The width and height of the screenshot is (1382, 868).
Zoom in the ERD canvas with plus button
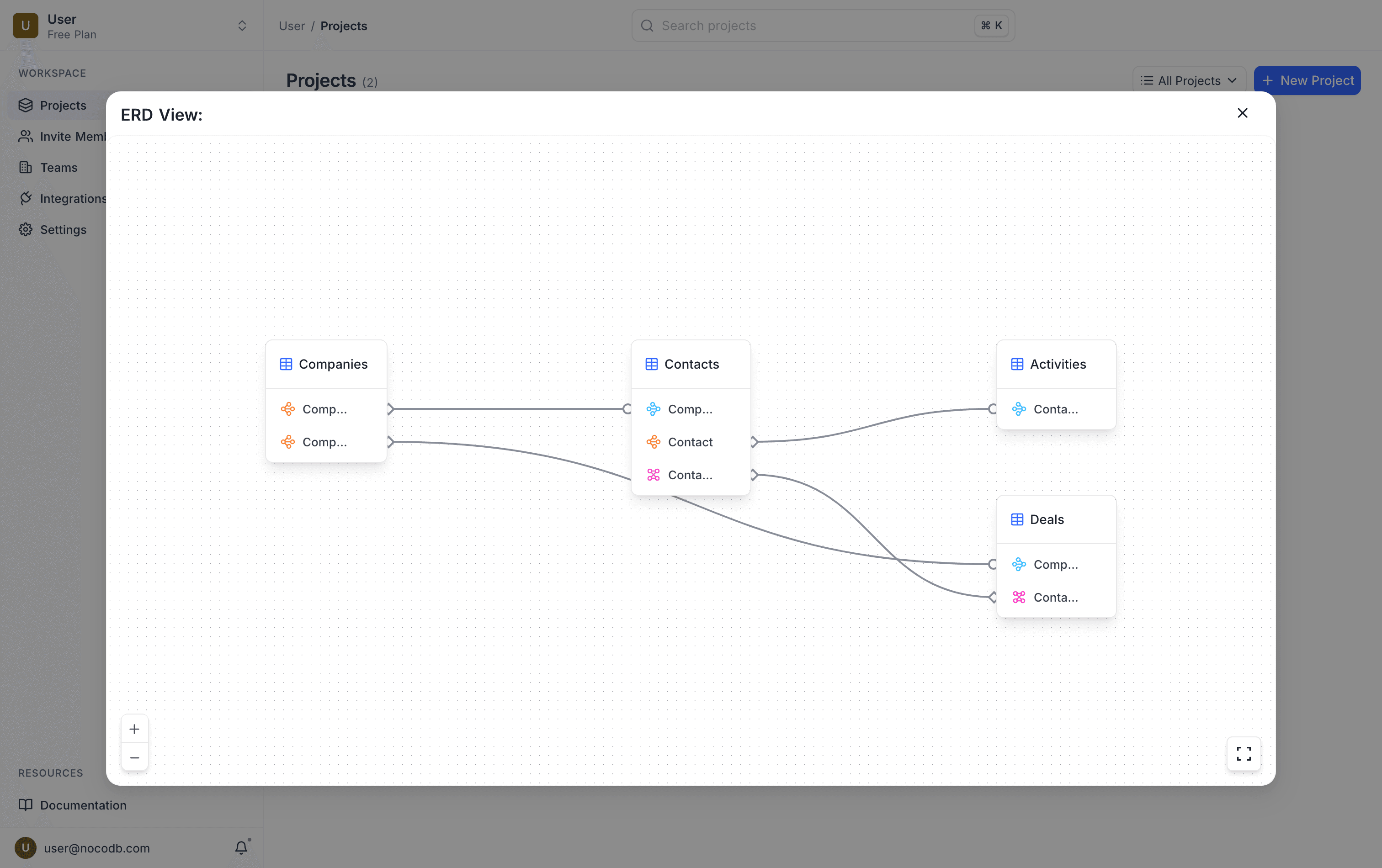134,729
